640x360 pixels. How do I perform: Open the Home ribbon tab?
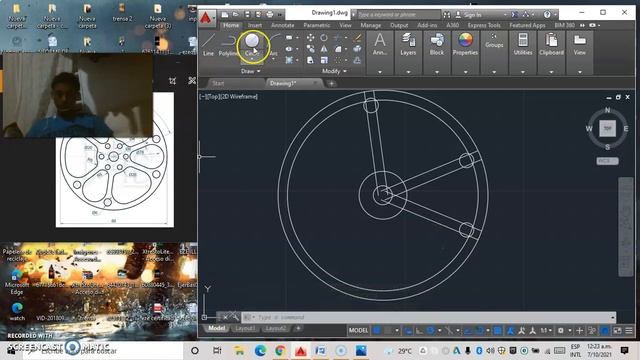231,25
